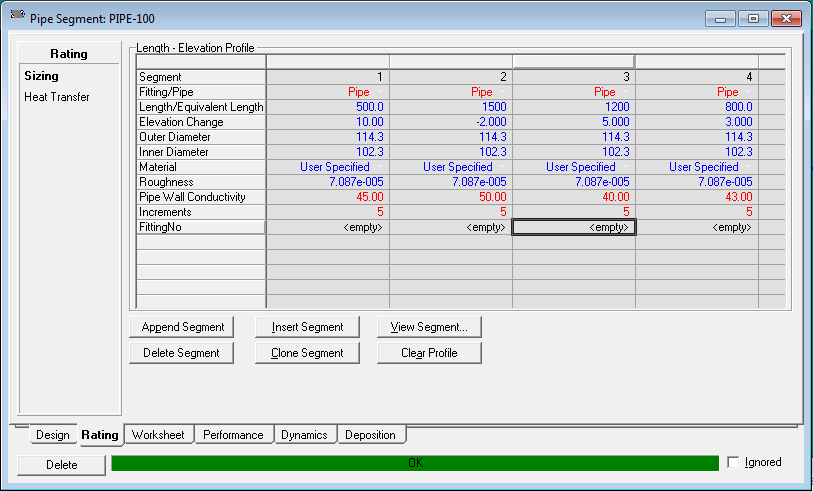The width and height of the screenshot is (813, 491).
Task: Click wall conductivity 50.00 cell
Action: click(x=451, y=197)
